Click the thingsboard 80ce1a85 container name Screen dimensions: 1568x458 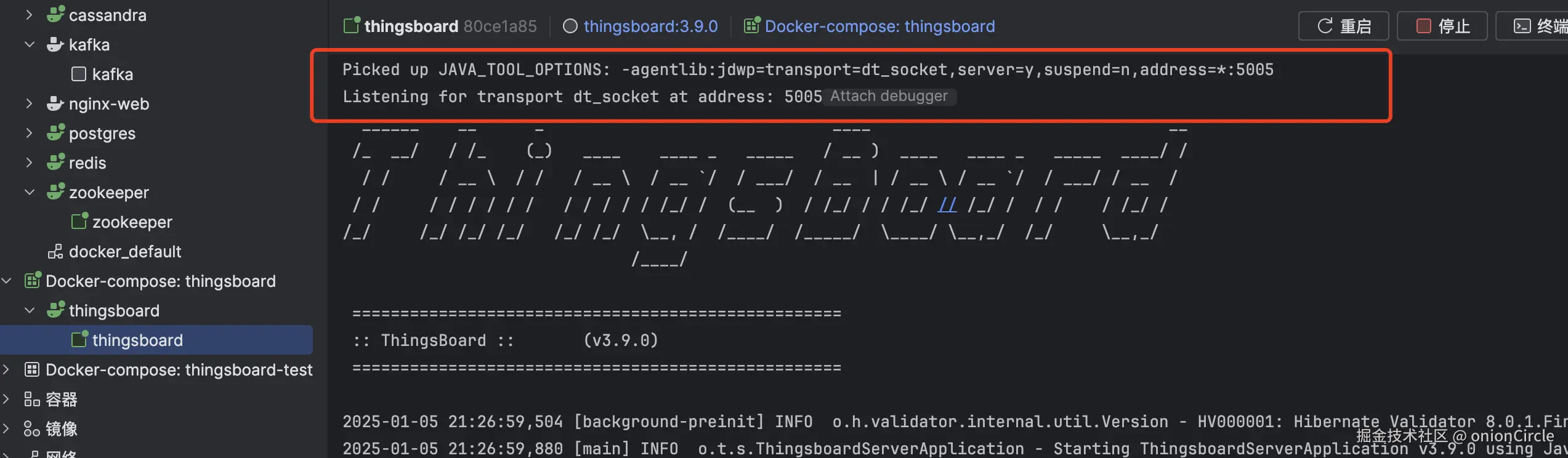click(450, 26)
